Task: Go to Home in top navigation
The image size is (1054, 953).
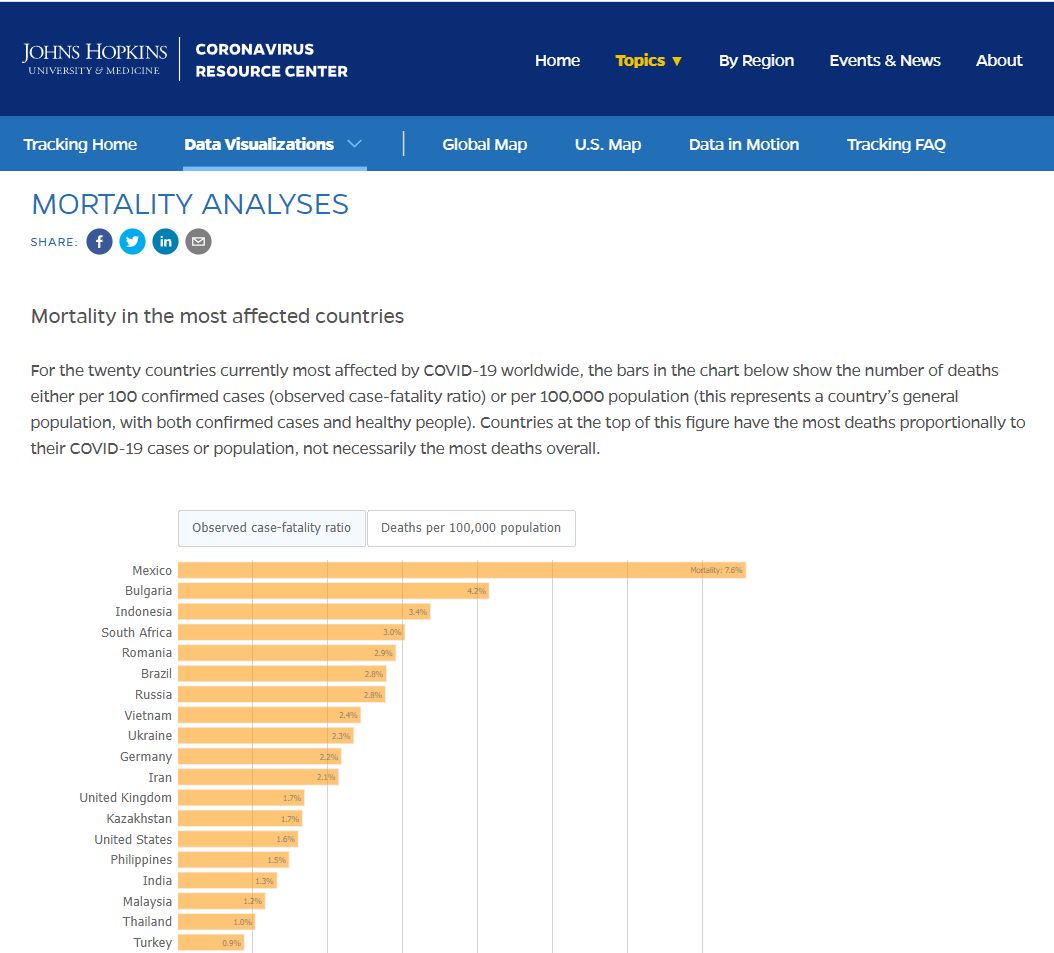Action: (x=557, y=60)
